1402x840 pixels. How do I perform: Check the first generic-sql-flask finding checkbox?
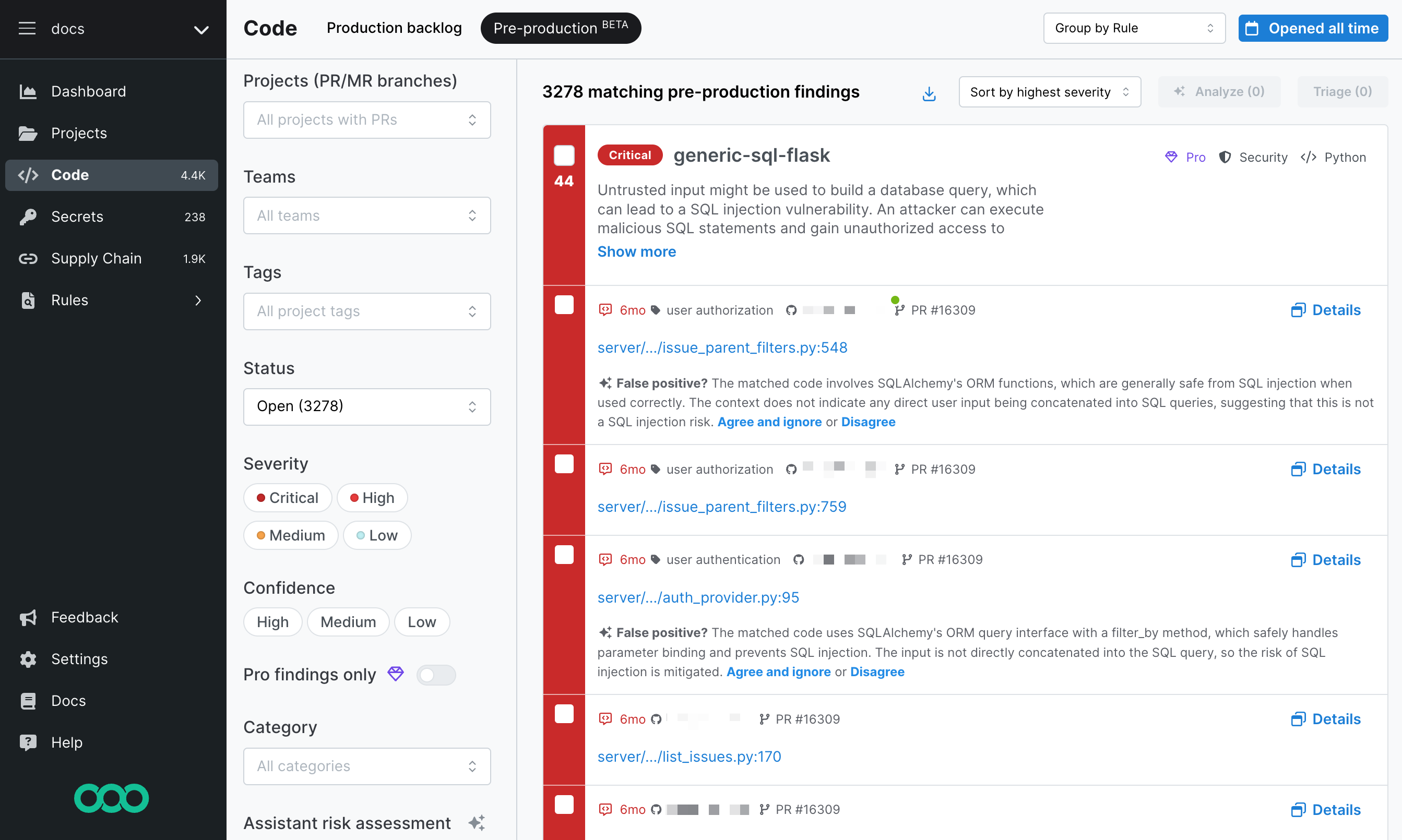tap(563, 155)
